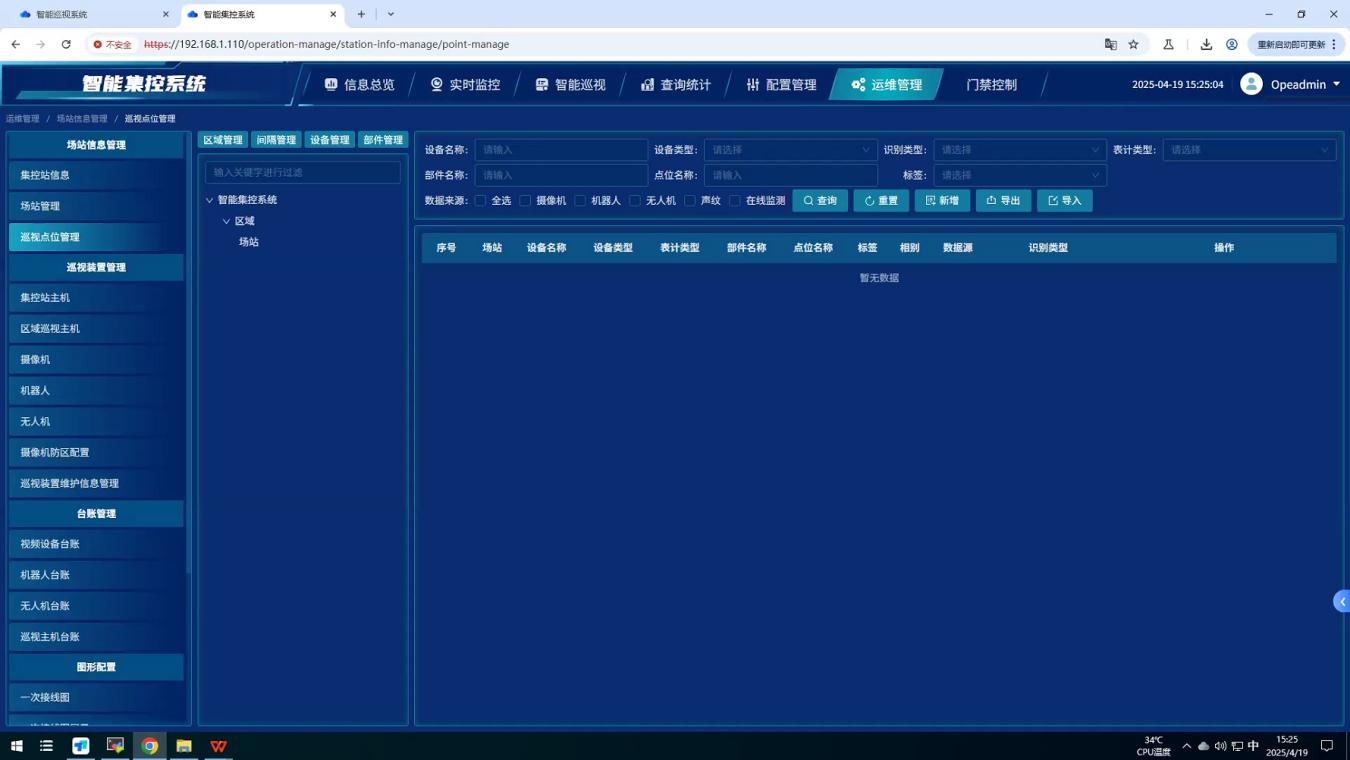The height and width of the screenshot is (760, 1350).
Task: Enable the 摄像机 data source checkbox
Action: pos(525,201)
